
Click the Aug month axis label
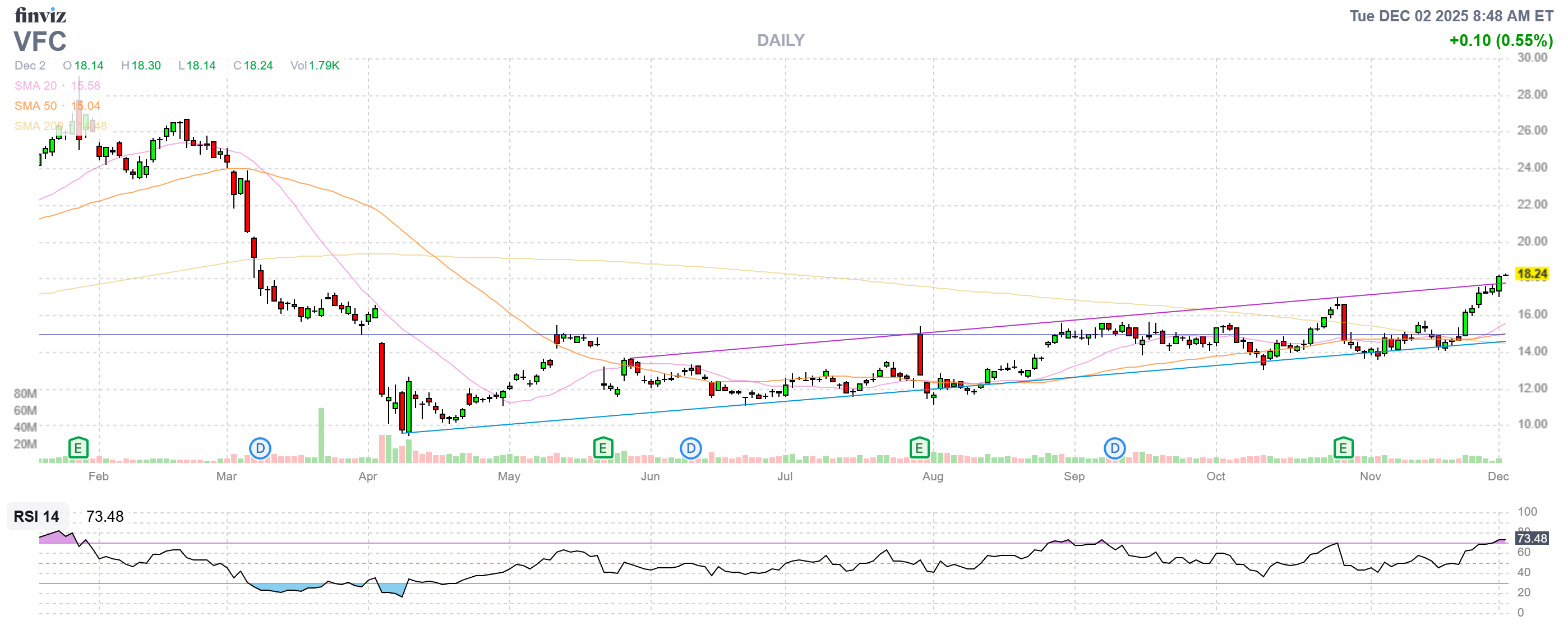pos(932,476)
